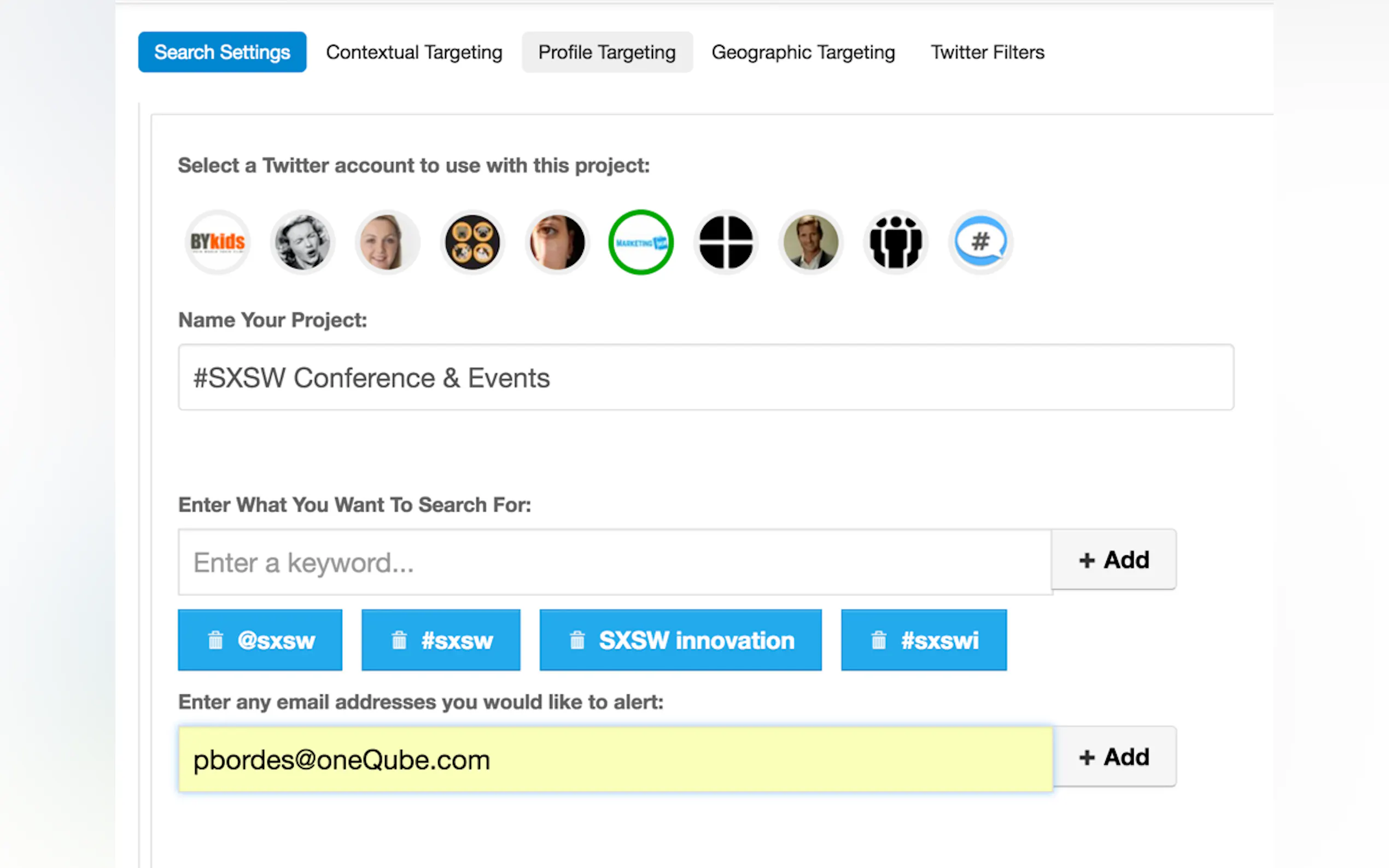Image resolution: width=1389 pixels, height=868 pixels.
Task: Remove the #sxsw keyword tag
Action: pyautogui.click(x=399, y=640)
